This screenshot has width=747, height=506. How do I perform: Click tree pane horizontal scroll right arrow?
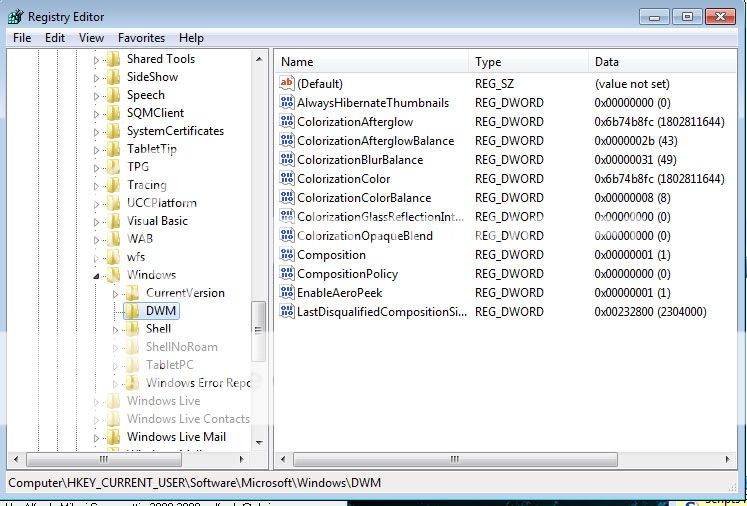(242, 459)
